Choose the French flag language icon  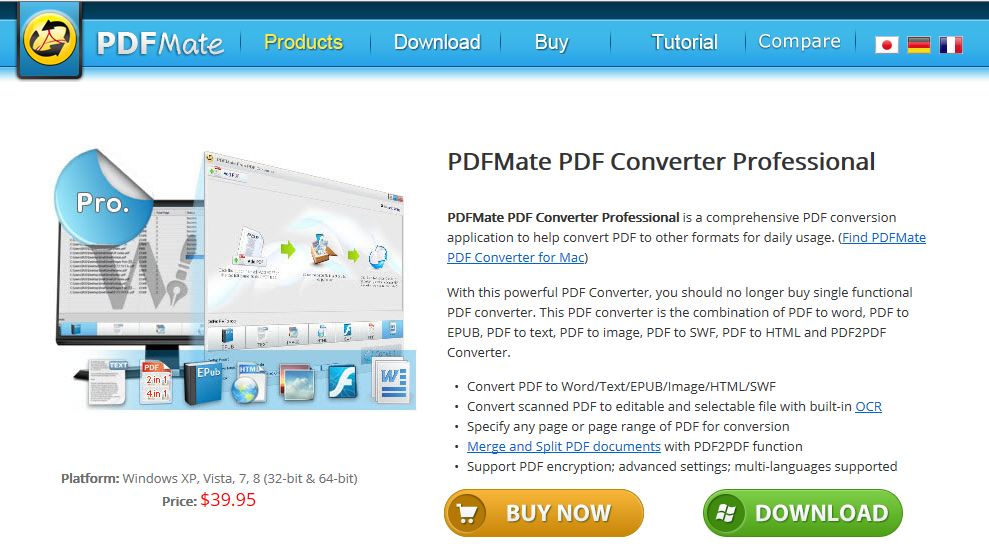click(x=951, y=45)
